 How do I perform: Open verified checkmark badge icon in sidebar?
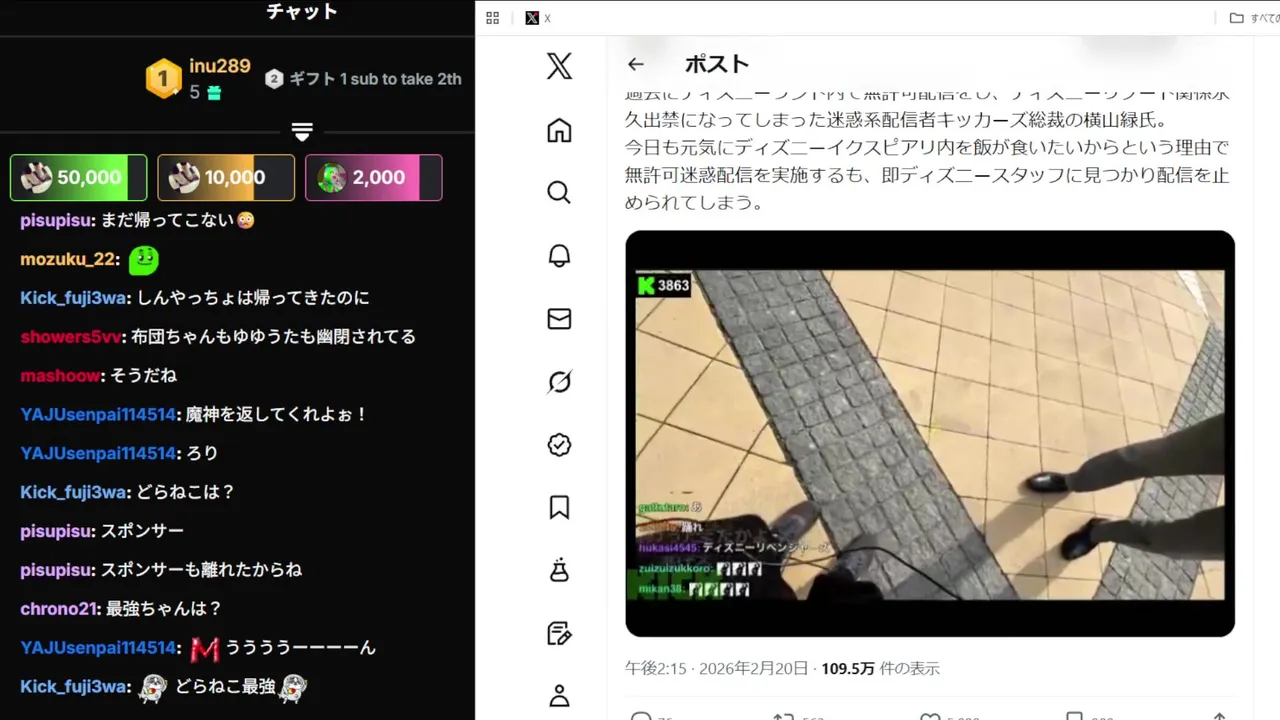point(559,444)
